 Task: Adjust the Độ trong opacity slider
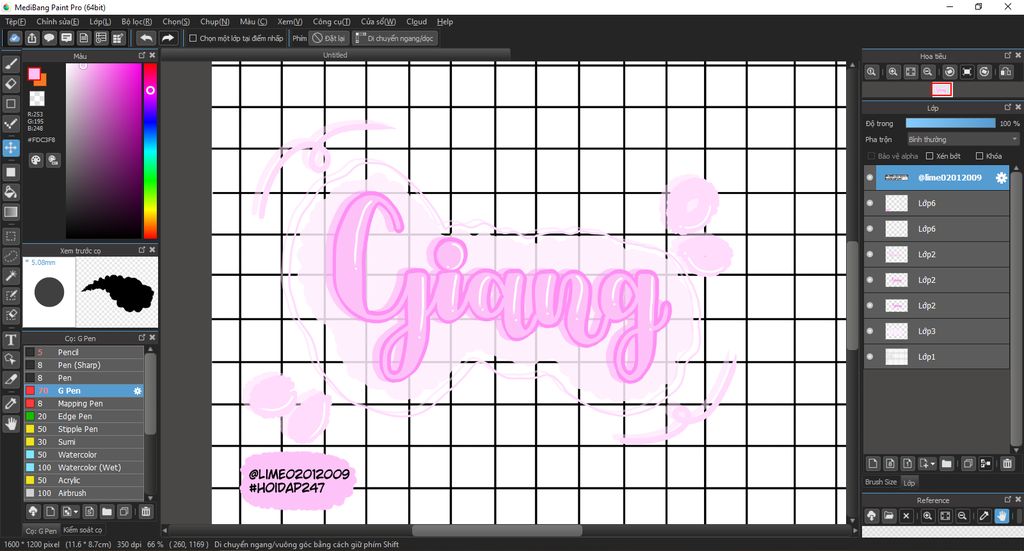(x=950, y=123)
